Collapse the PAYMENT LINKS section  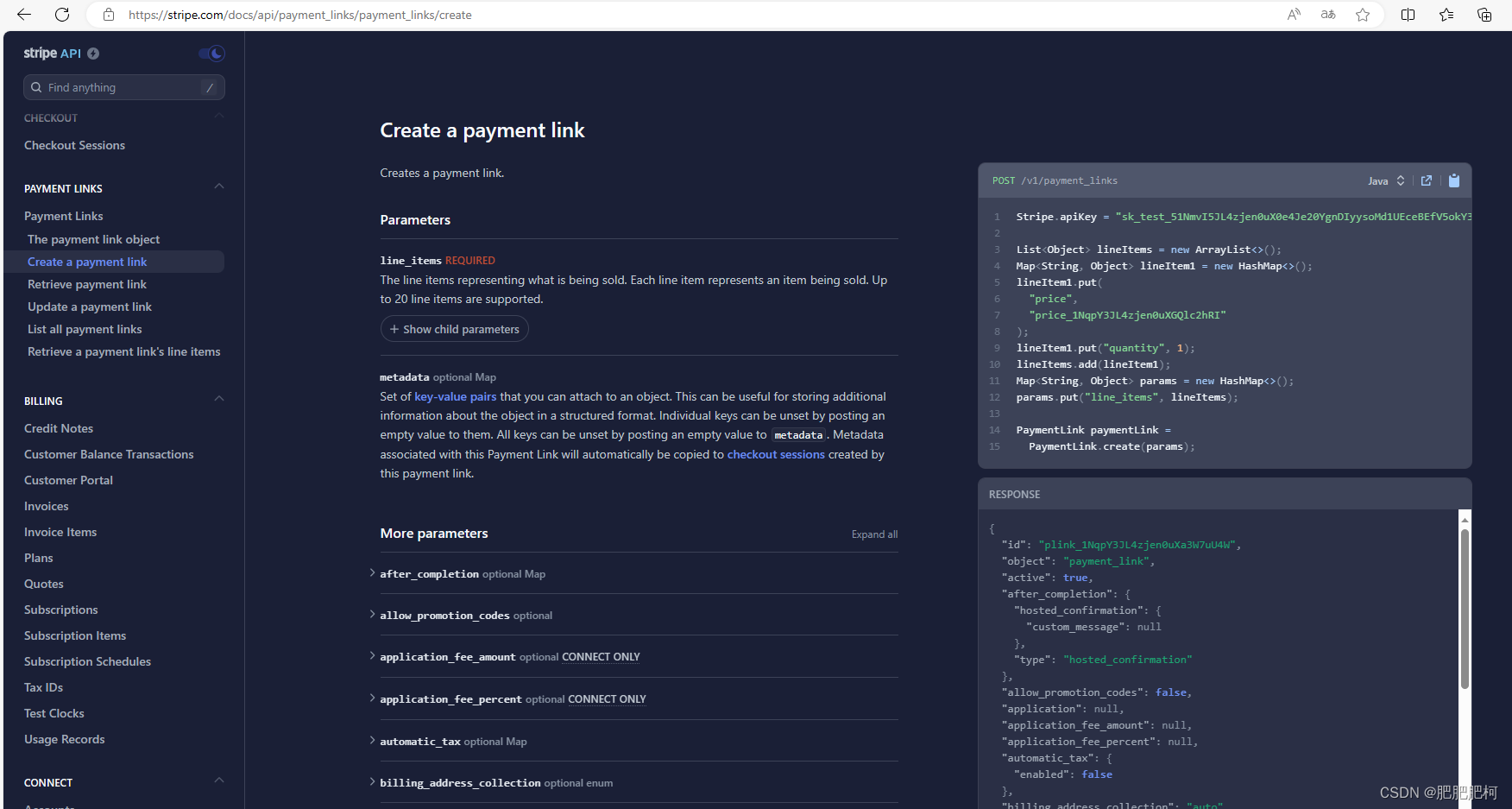click(x=218, y=186)
